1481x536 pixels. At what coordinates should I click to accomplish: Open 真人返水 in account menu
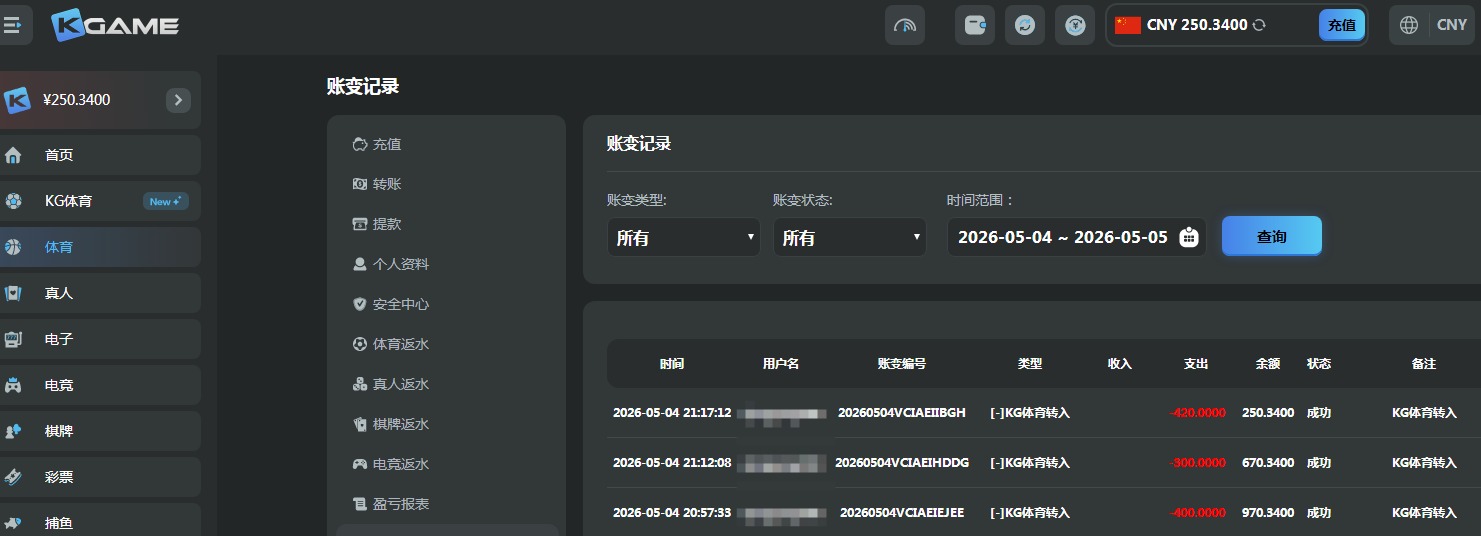401,384
